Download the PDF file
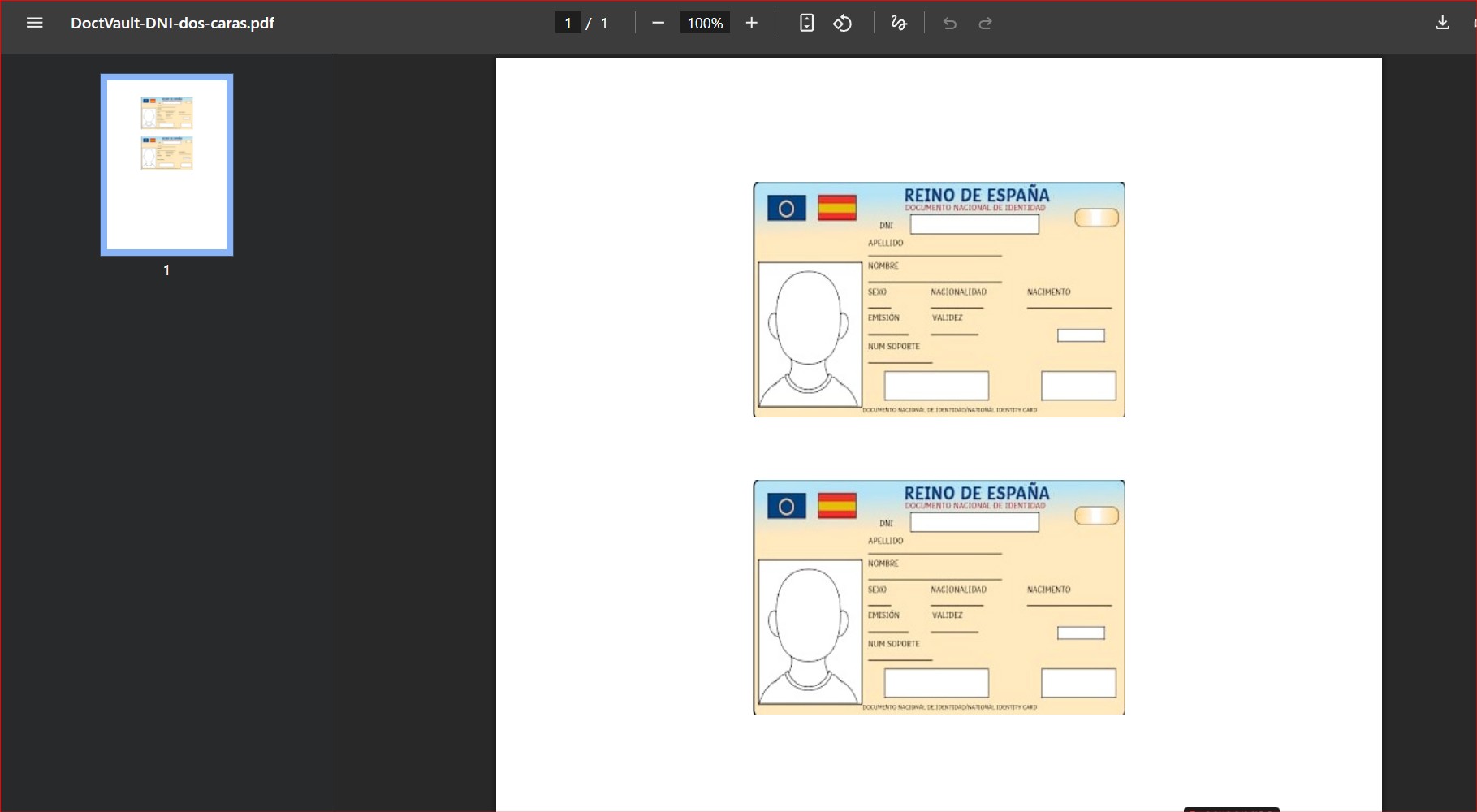The image size is (1477, 812). (1443, 22)
